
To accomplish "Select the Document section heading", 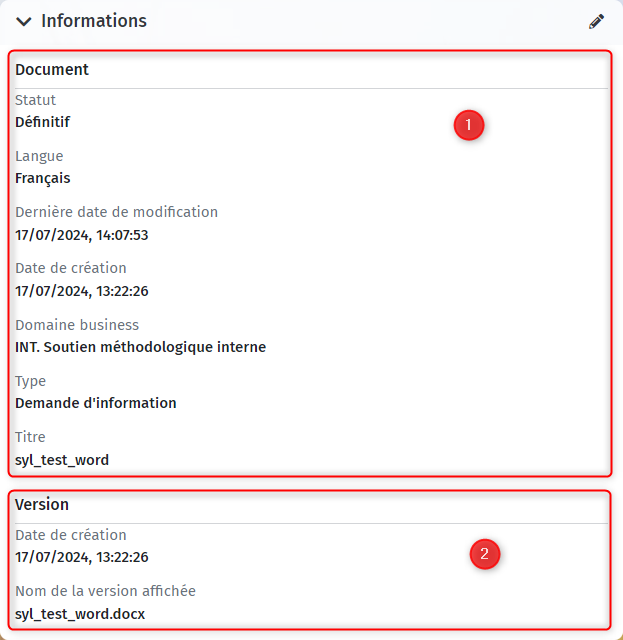I will pyautogui.click(x=52, y=70).
